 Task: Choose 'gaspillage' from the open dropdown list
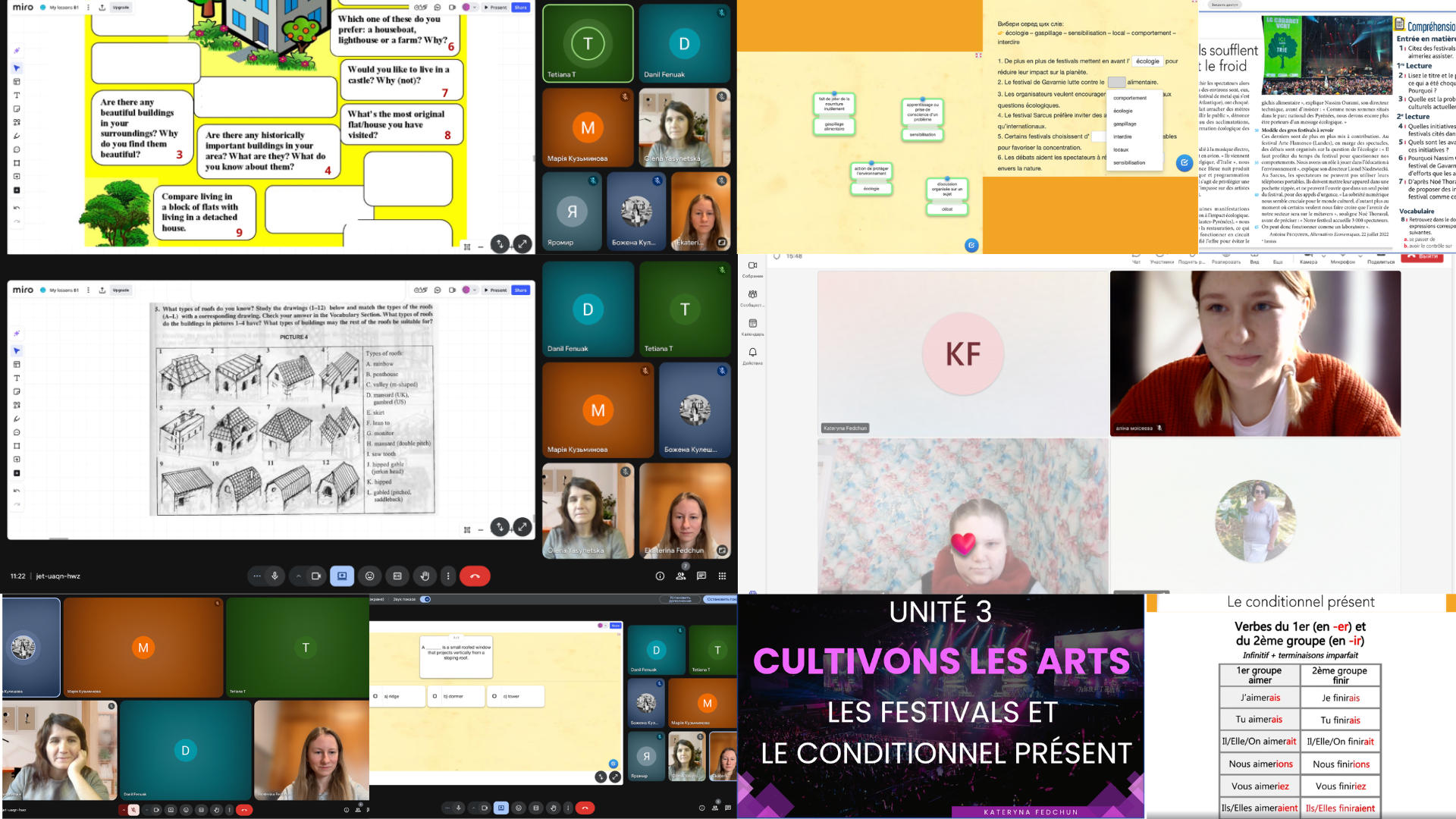tap(1125, 124)
